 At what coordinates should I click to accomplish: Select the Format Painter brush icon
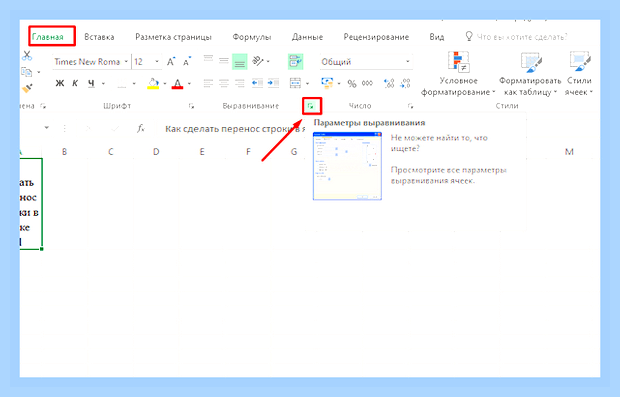[27, 88]
